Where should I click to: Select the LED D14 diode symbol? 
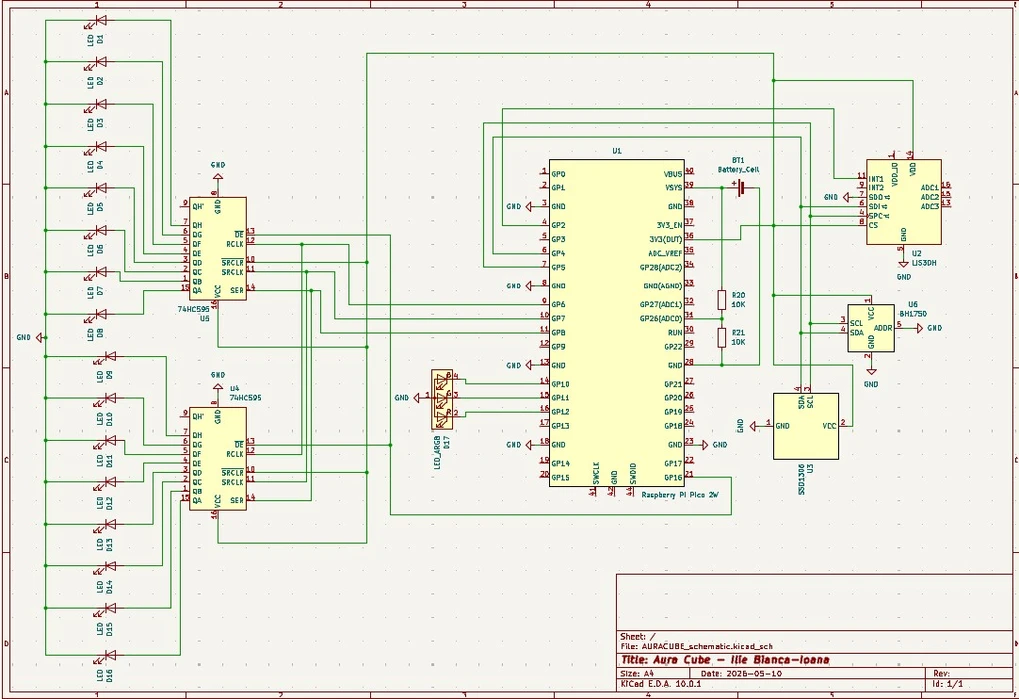tap(110, 566)
